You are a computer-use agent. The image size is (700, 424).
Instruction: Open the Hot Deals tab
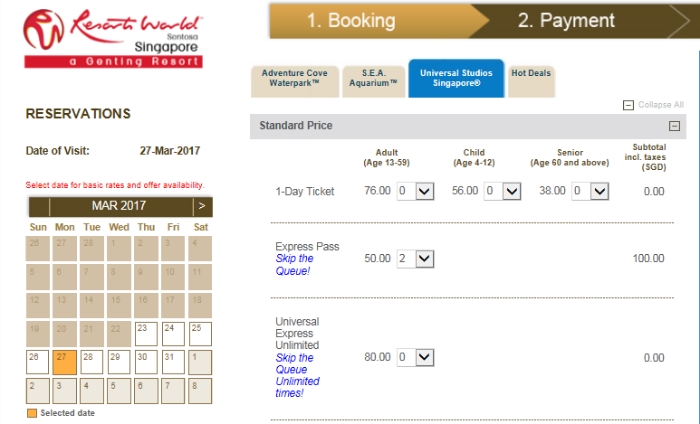pos(531,81)
